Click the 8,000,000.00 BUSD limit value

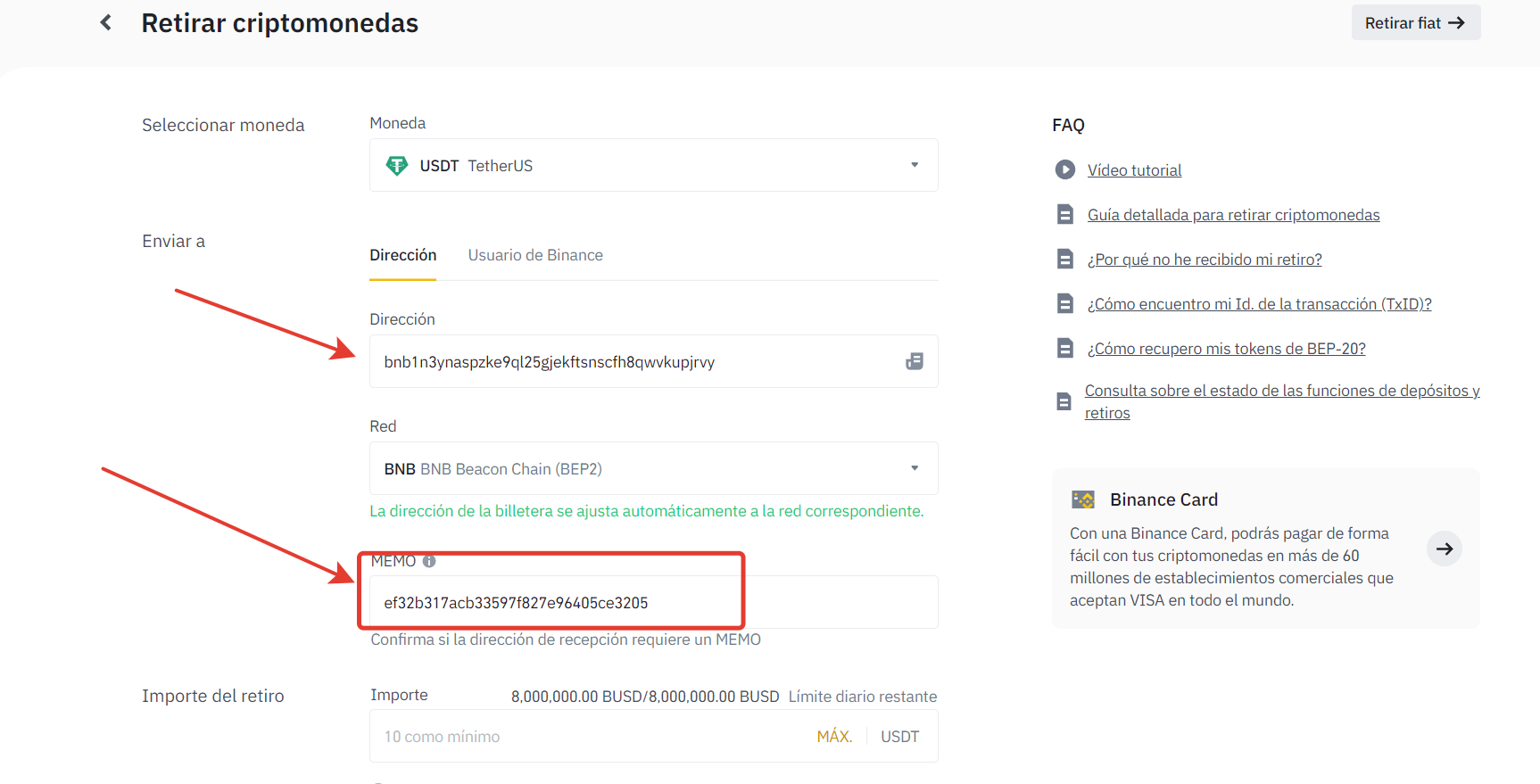pyautogui.click(x=645, y=697)
